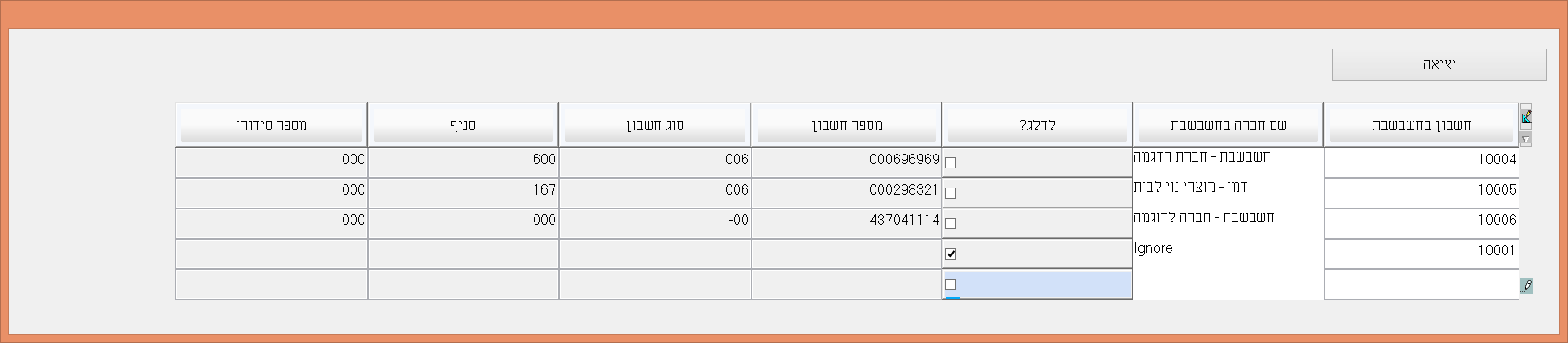The width and height of the screenshot is (1568, 343).
Task: Click the מספר סידורי column header
Action: tap(271, 125)
